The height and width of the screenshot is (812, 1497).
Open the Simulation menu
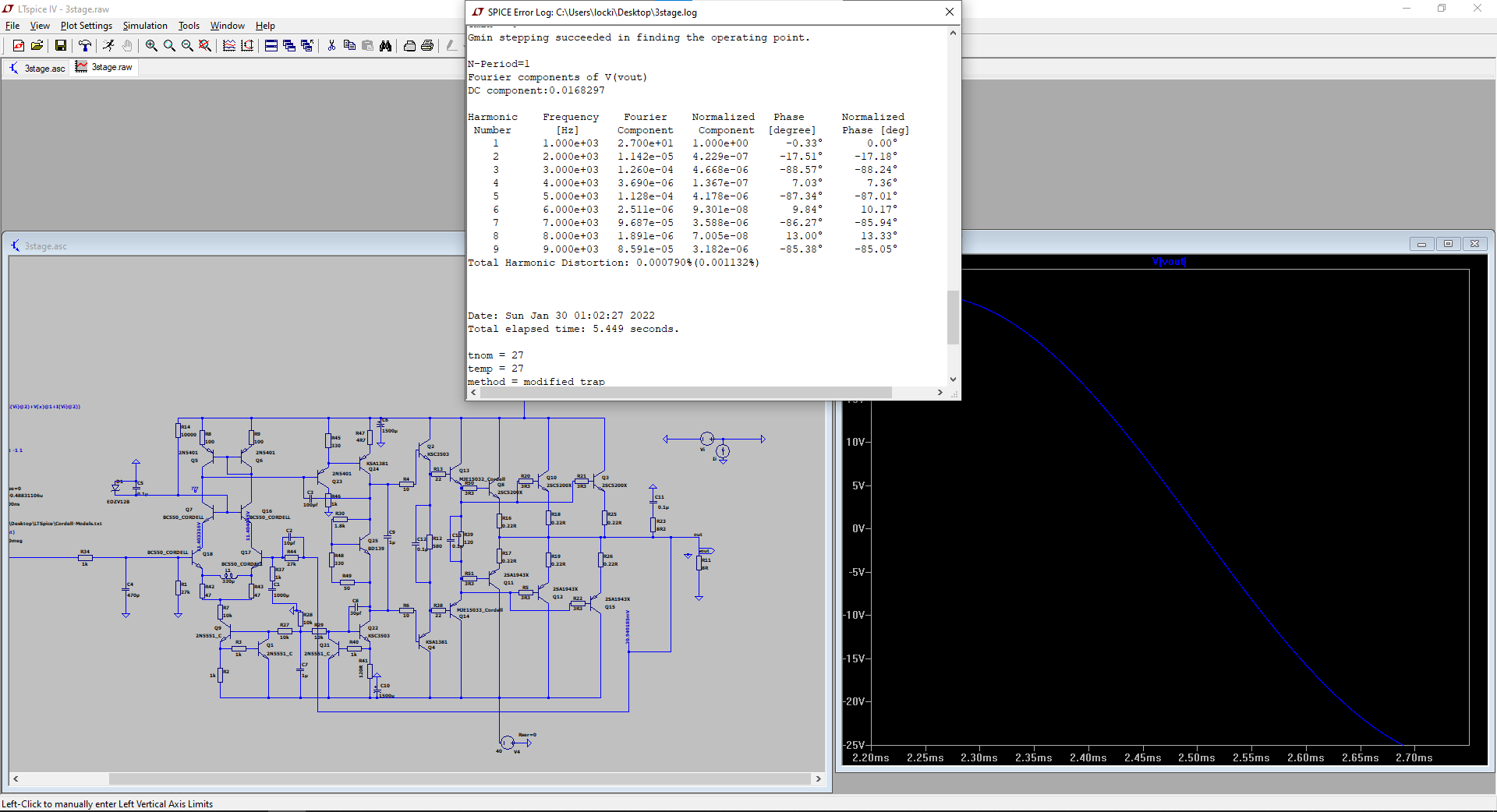coord(145,26)
